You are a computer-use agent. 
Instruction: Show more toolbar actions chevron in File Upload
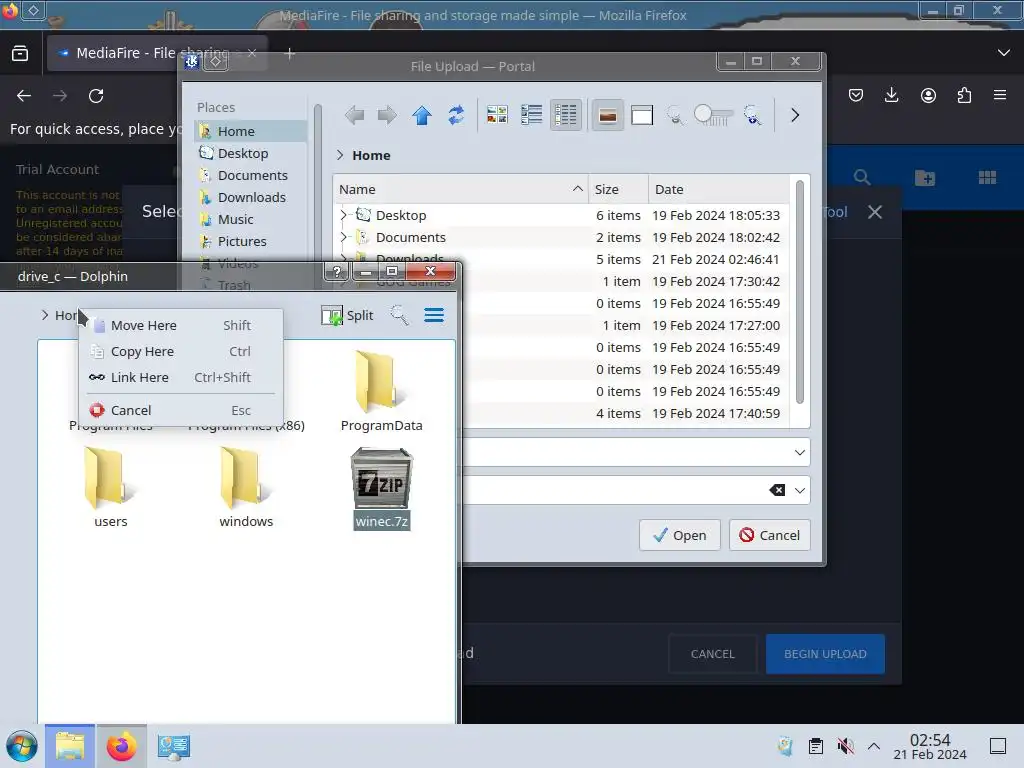pyautogui.click(x=795, y=116)
